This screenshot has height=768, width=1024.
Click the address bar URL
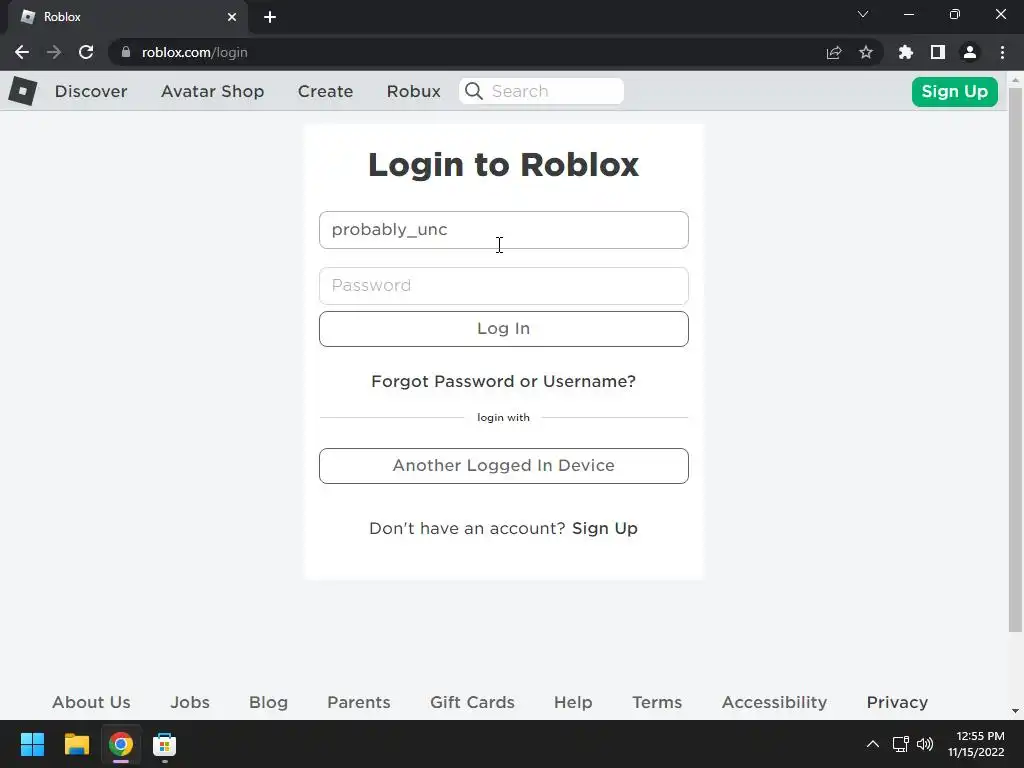point(195,52)
